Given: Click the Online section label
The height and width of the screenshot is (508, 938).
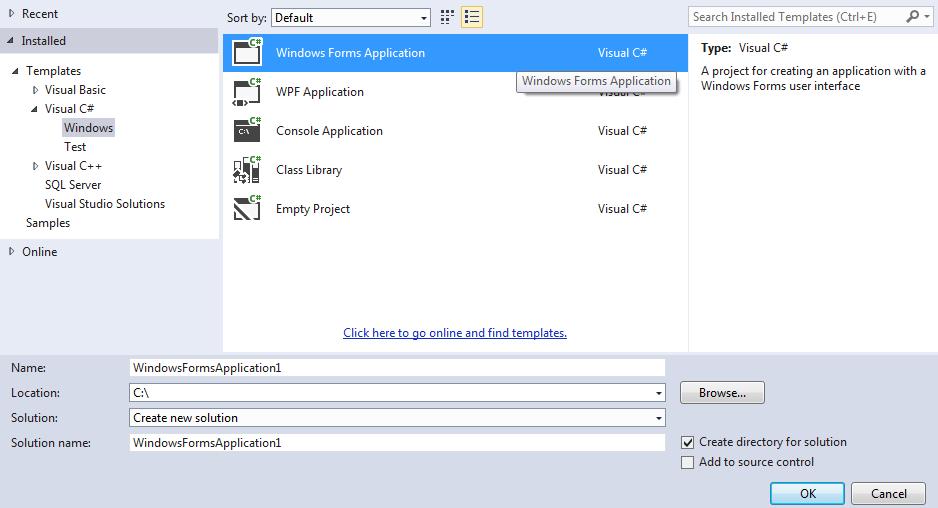Looking at the screenshot, I should 39,252.
